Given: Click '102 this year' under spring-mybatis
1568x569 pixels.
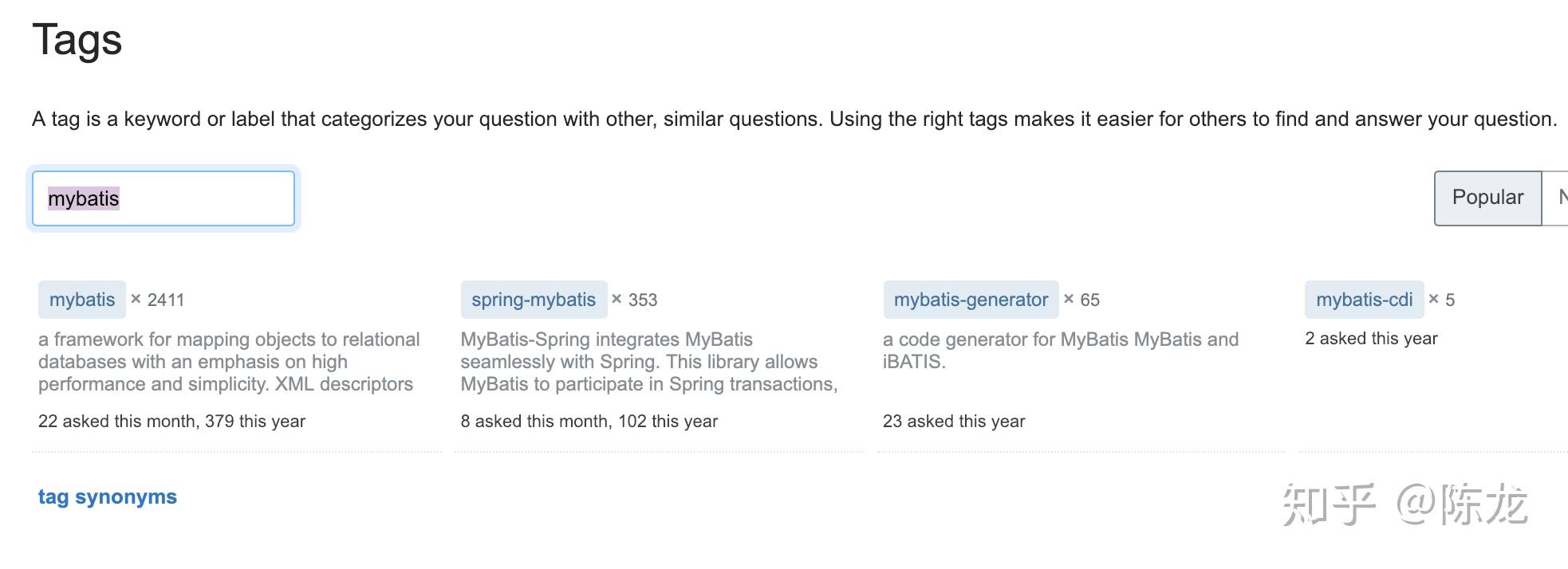Looking at the screenshot, I should 668,421.
